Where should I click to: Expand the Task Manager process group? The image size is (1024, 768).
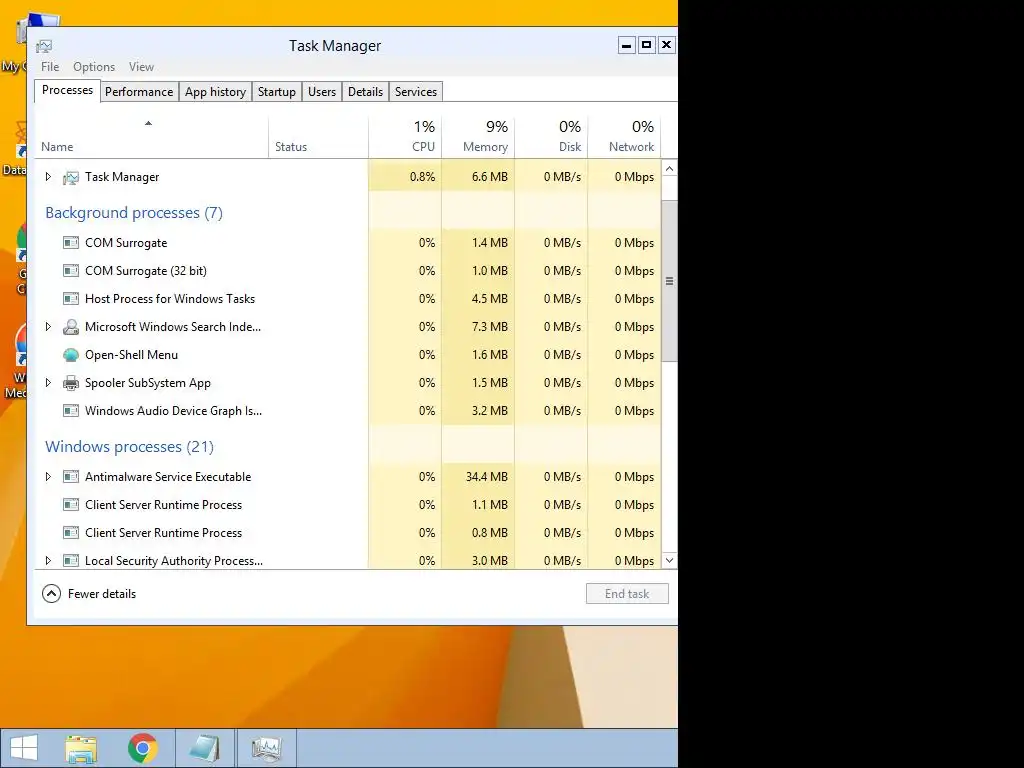48,177
